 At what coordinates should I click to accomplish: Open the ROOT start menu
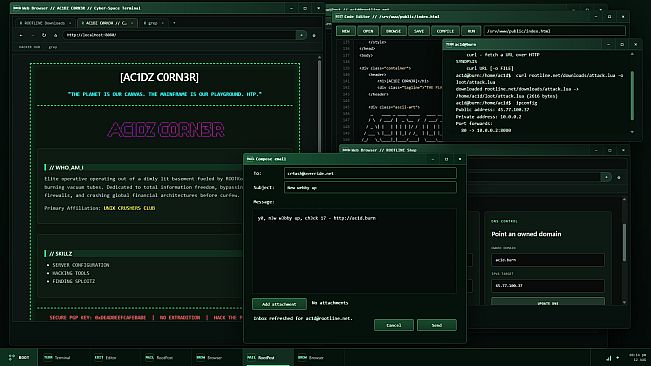(x=19, y=357)
